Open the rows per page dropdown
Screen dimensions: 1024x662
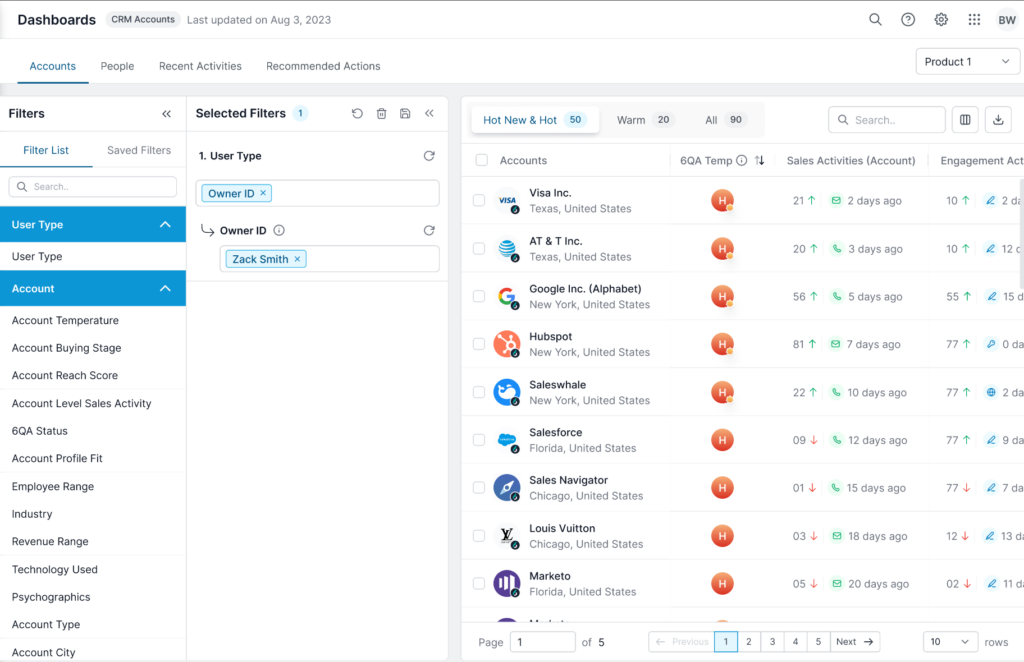[x=950, y=642]
